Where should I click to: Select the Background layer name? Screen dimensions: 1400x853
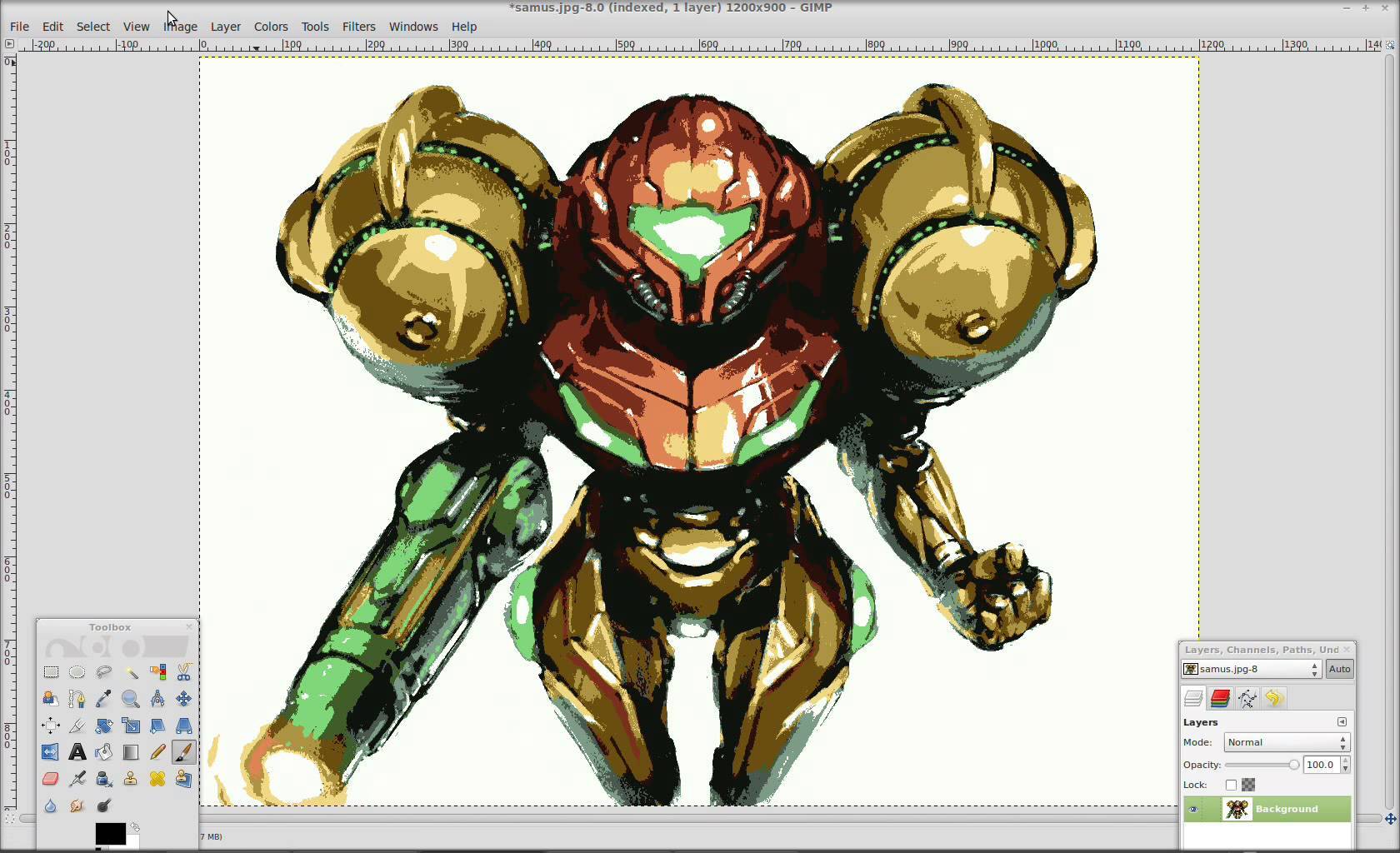1287,809
